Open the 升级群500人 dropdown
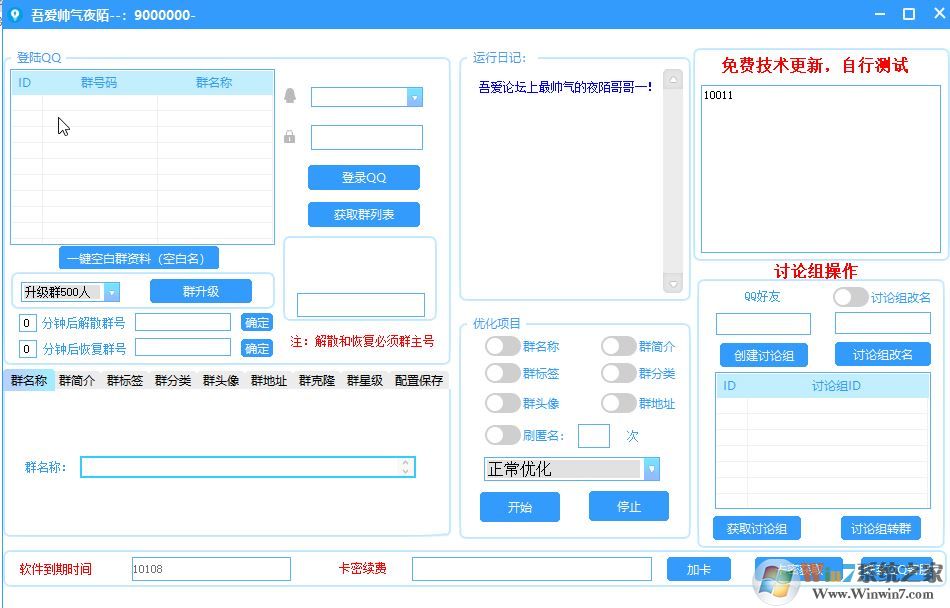The height and width of the screenshot is (608, 950). [x=110, y=291]
